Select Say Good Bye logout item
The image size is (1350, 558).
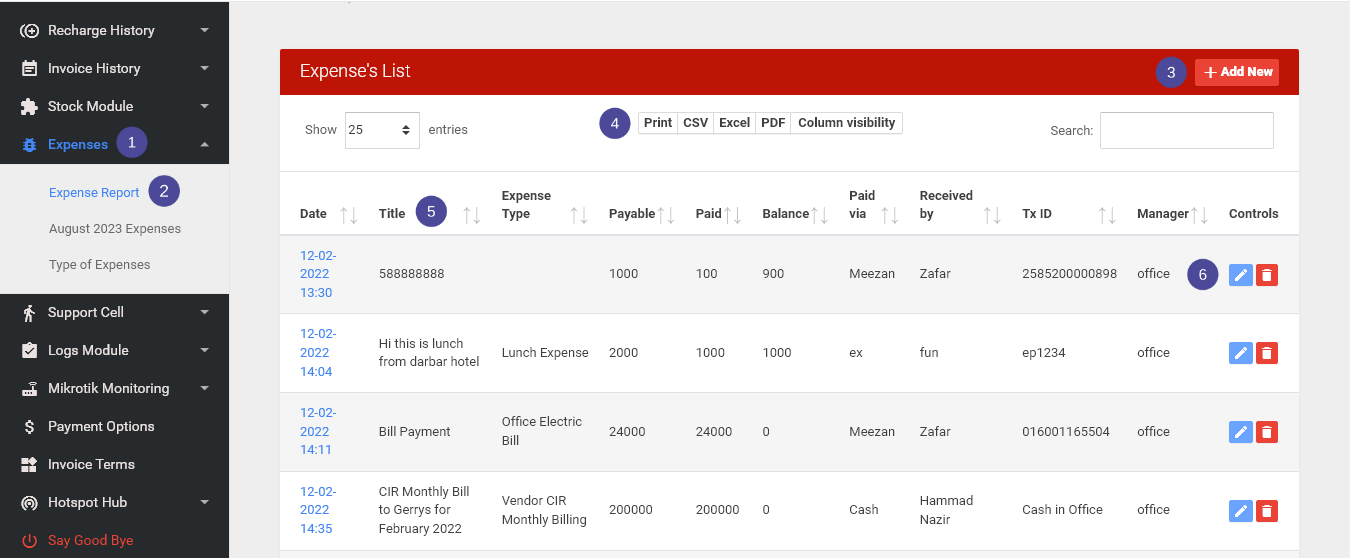pos(90,541)
